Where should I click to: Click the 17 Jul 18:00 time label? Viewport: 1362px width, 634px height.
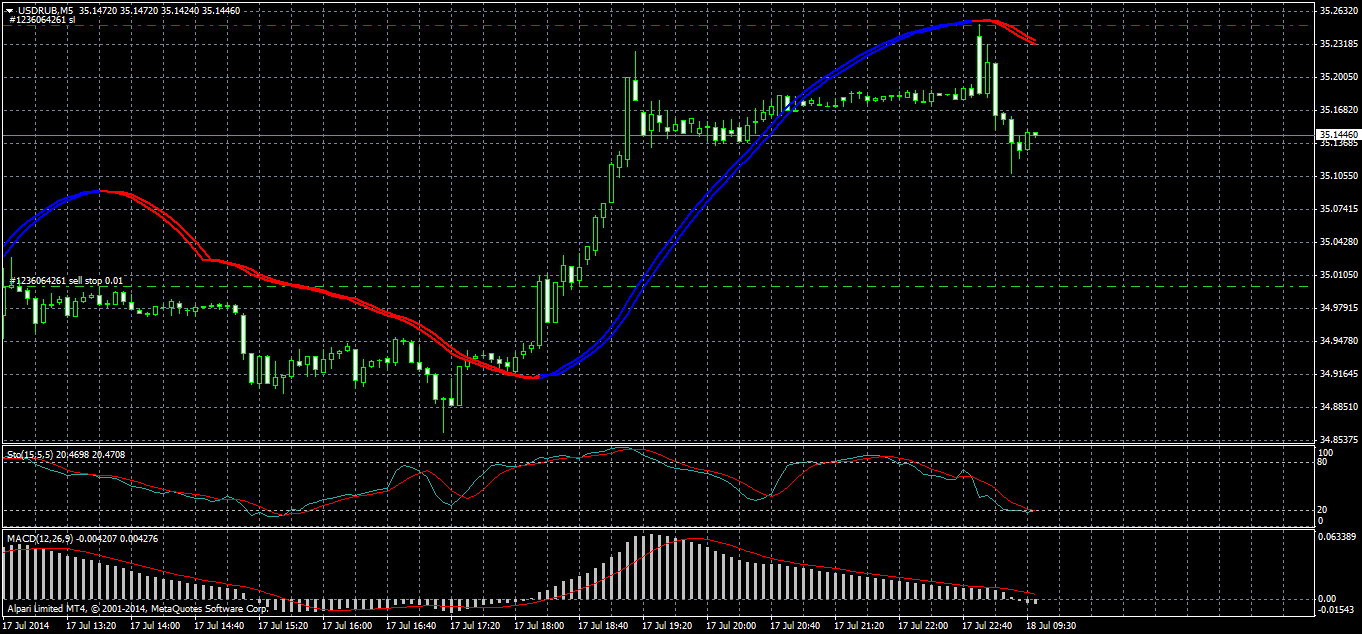tap(540, 625)
